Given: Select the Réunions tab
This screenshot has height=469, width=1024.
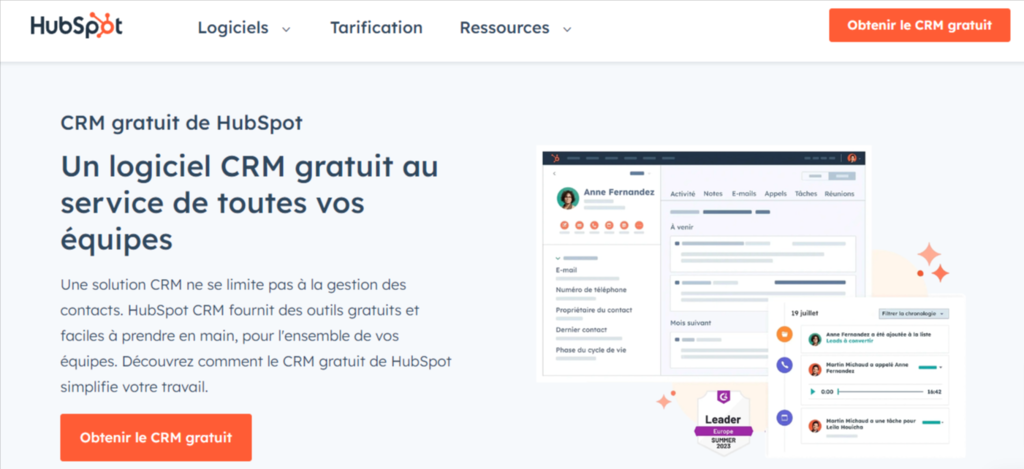Looking at the screenshot, I should [839, 193].
